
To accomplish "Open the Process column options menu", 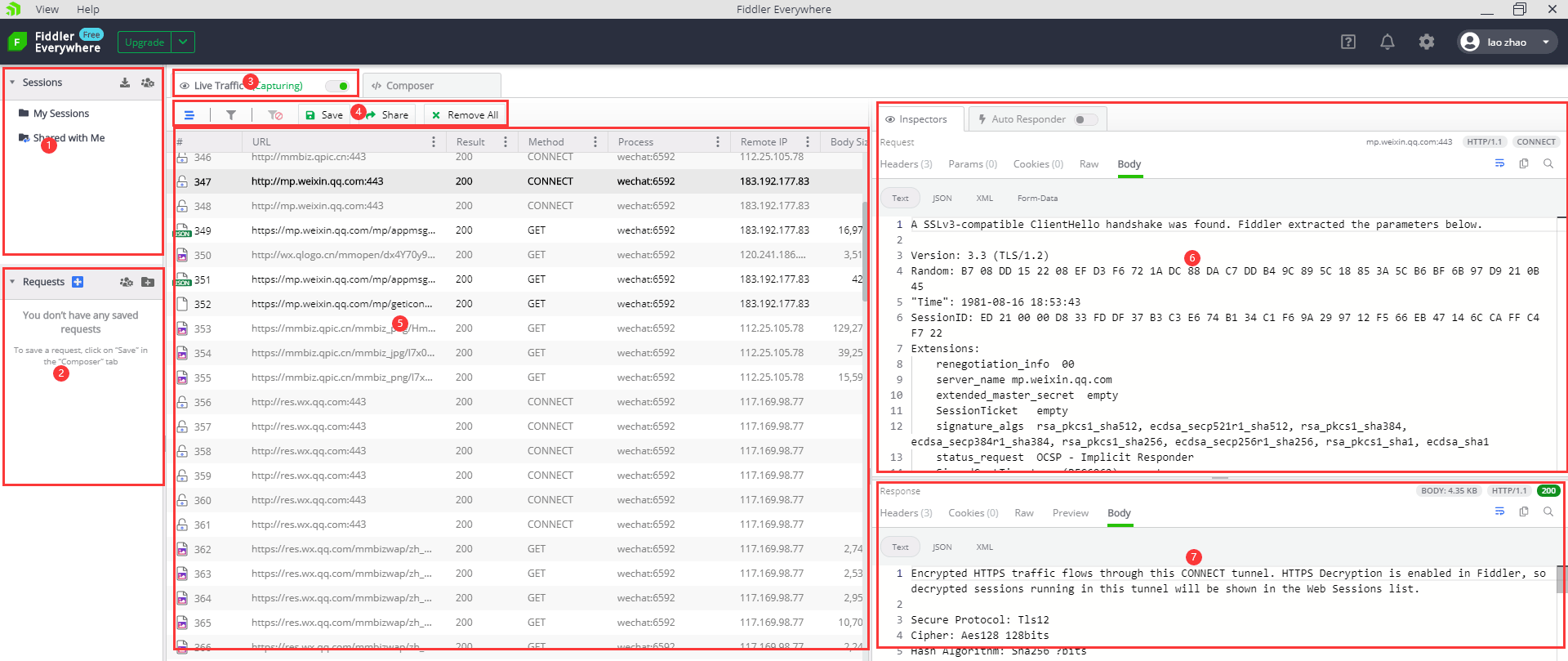I will tap(717, 142).
